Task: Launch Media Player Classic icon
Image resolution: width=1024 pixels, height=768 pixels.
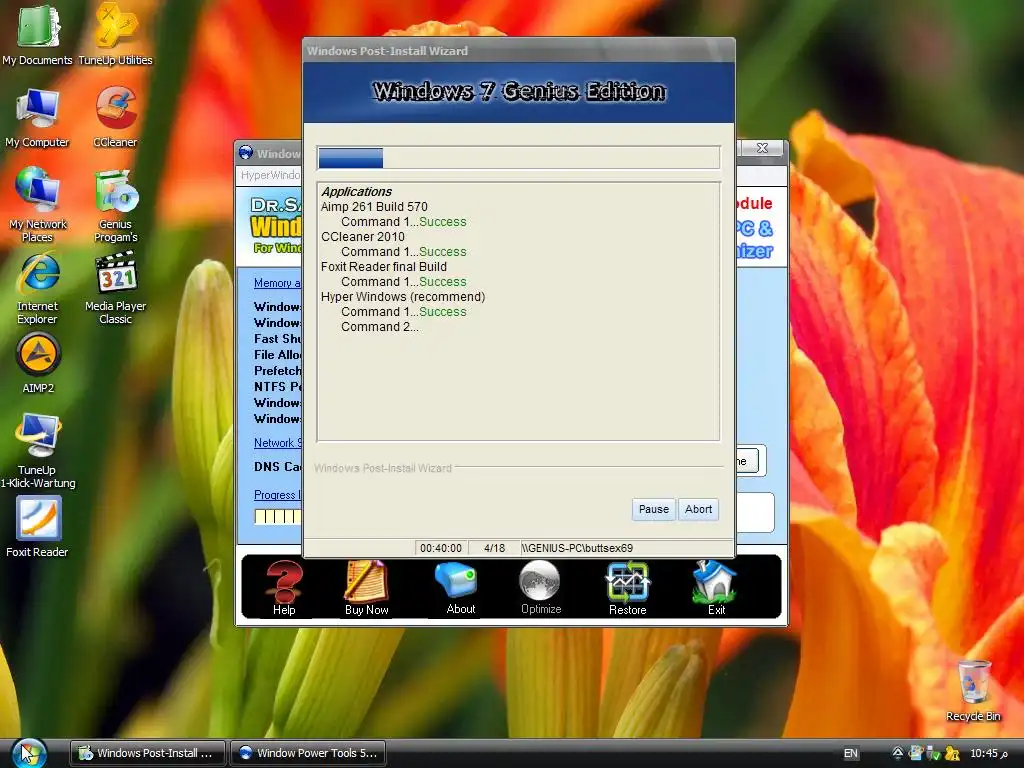Action: [116, 288]
